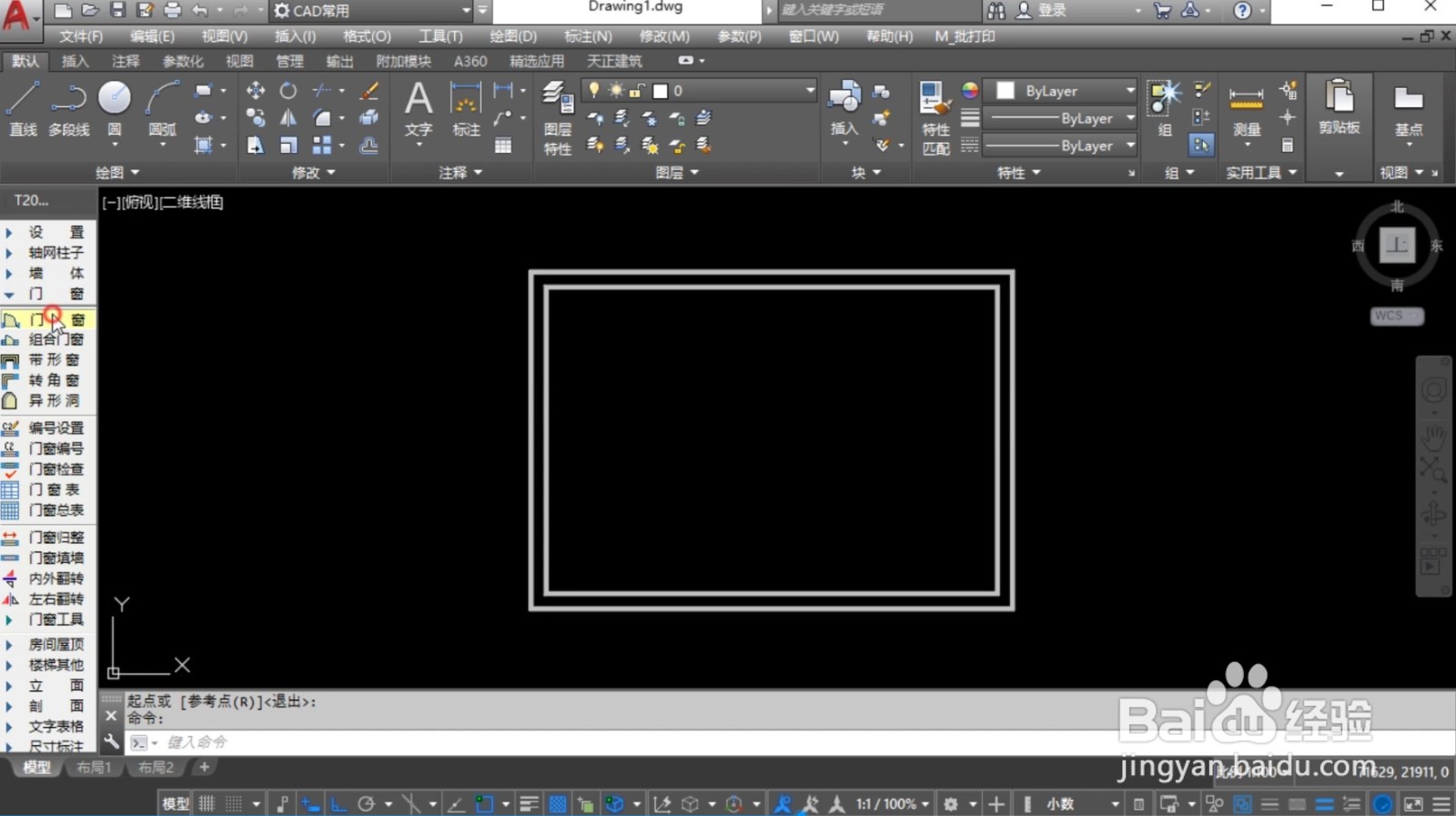Click the 登录 sign-in button

coord(1043,11)
